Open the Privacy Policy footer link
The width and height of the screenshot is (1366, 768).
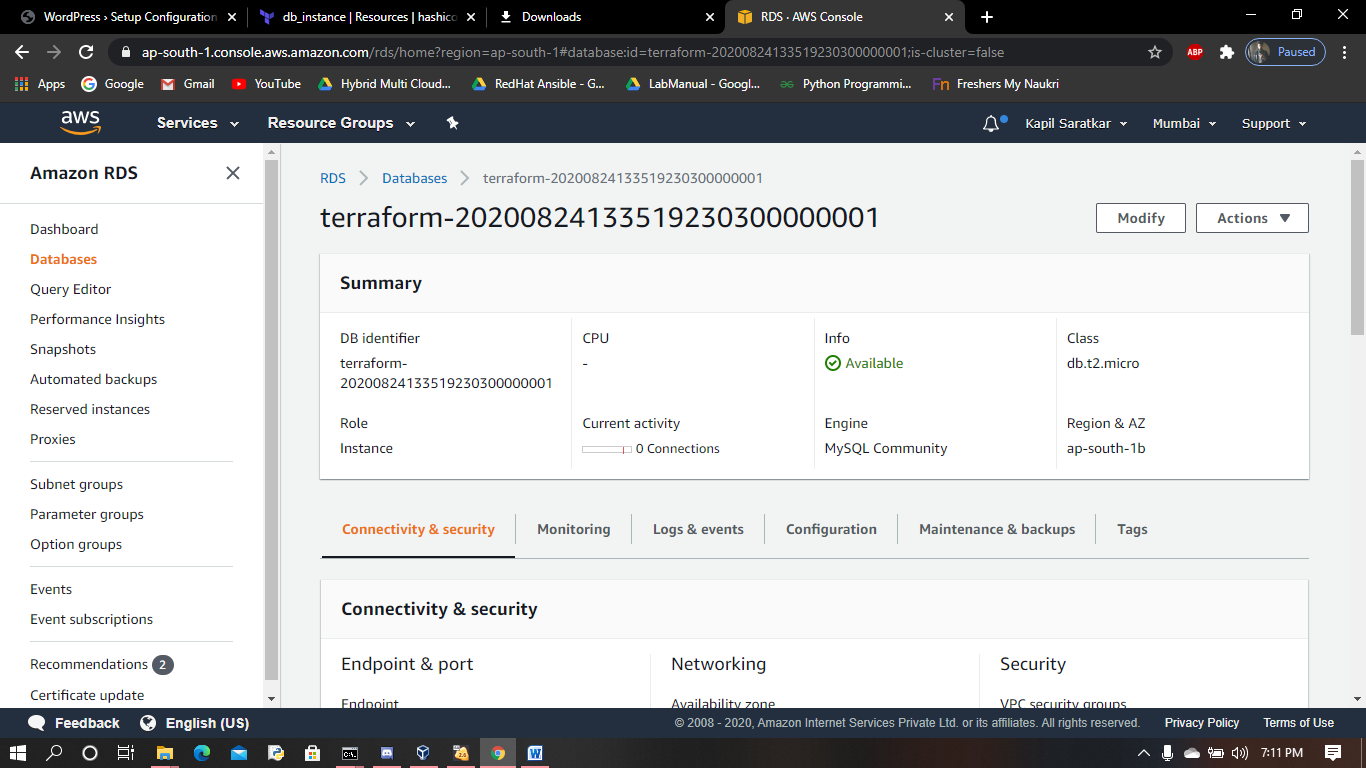(1202, 723)
